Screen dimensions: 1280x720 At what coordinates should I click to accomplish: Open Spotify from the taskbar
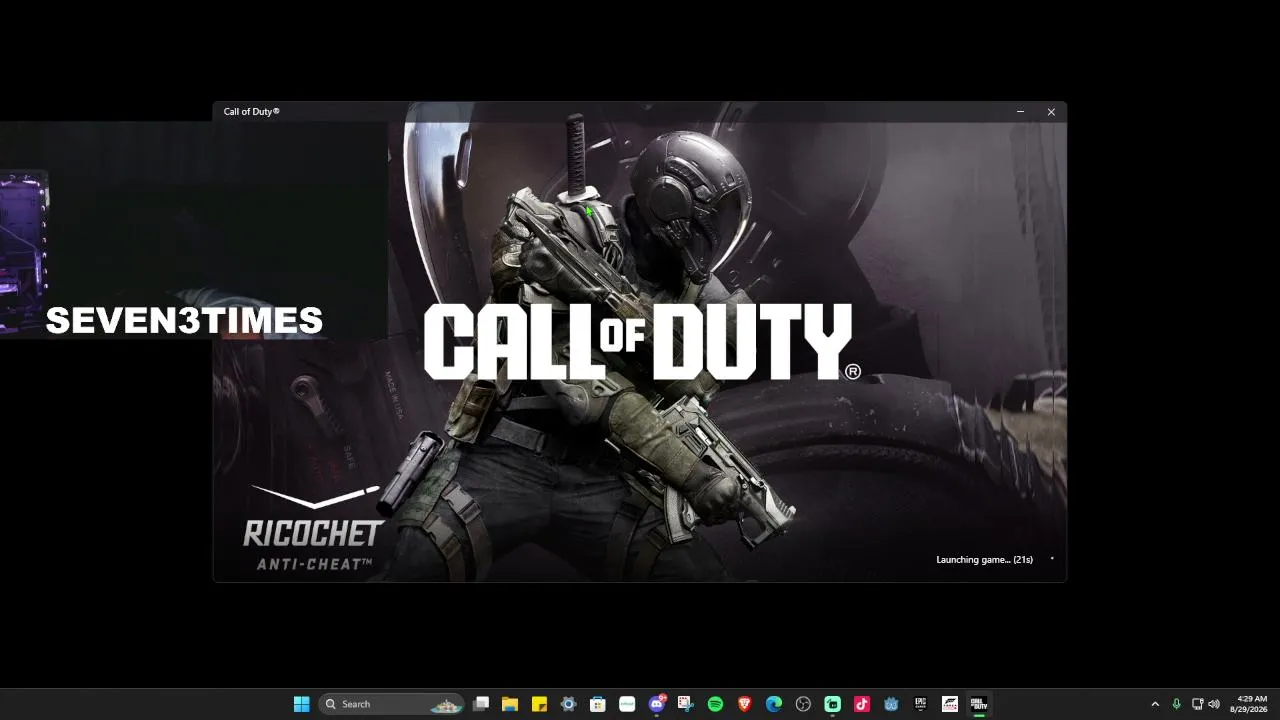coord(715,704)
